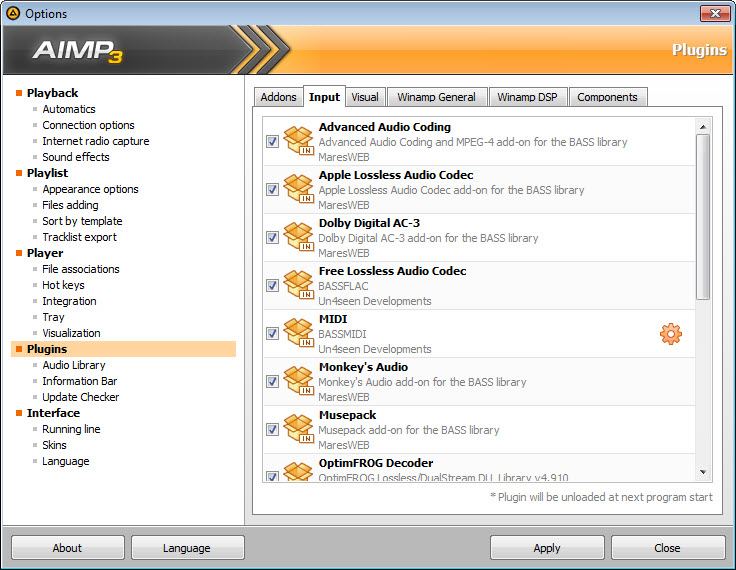This screenshot has height=570, width=736.
Task: Click the Monkey's Audio plugin icon
Action: click(299, 380)
